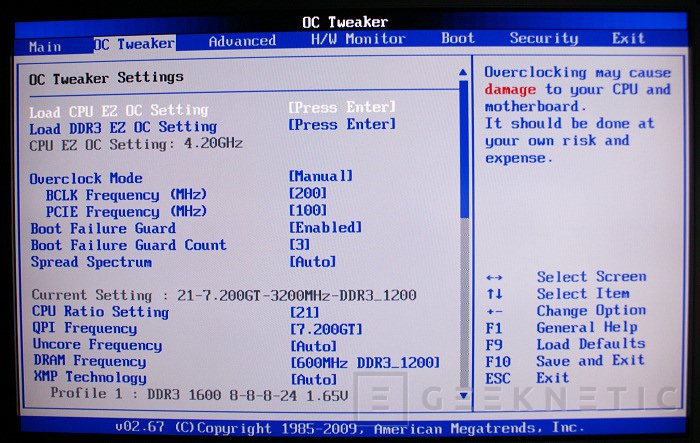Edit Boot Failure Guard Count value 3

coord(300,244)
